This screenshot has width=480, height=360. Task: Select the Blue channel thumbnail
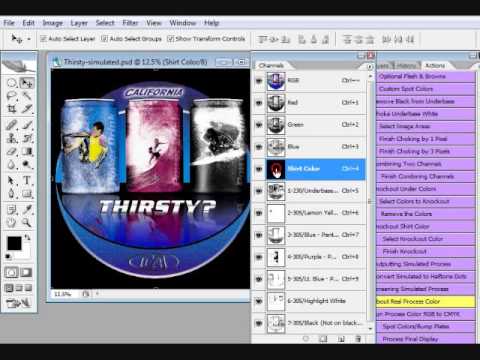point(276,147)
